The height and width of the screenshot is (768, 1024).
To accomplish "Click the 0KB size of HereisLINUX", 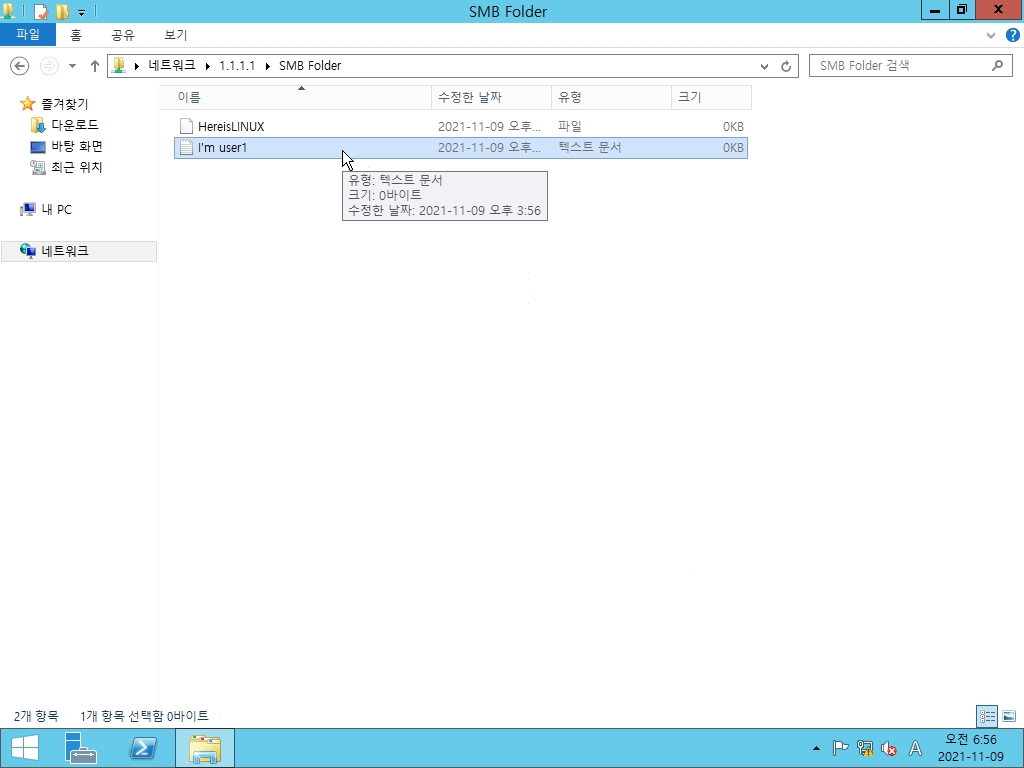I will pyautogui.click(x=733, y=127).
